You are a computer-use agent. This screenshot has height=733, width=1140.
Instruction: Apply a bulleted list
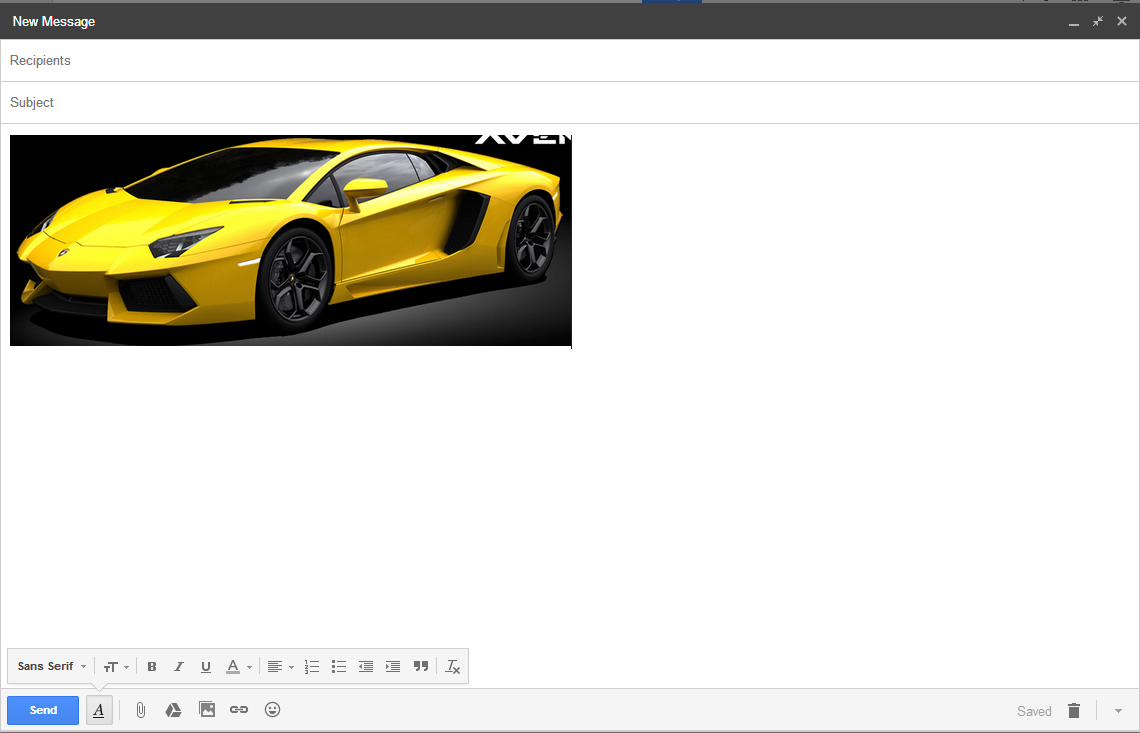[339, 666]
